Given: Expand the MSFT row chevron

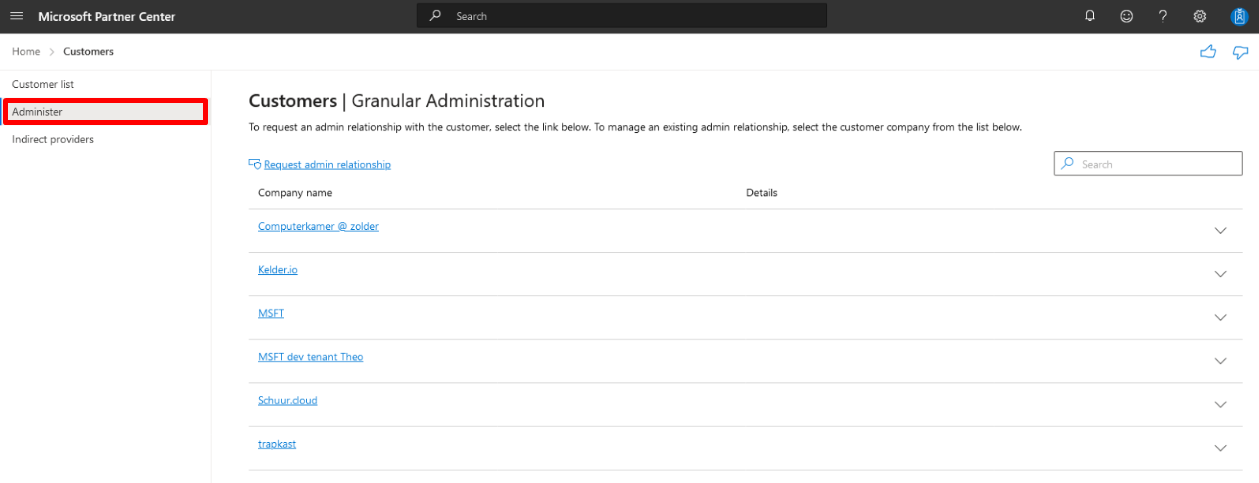Looking at the screenshot, I should 1220,317.
